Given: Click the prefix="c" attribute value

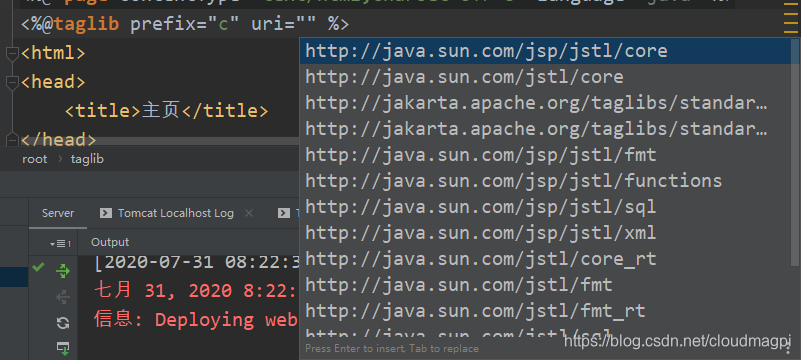Looking at the screenshot, I should [223, 24].
